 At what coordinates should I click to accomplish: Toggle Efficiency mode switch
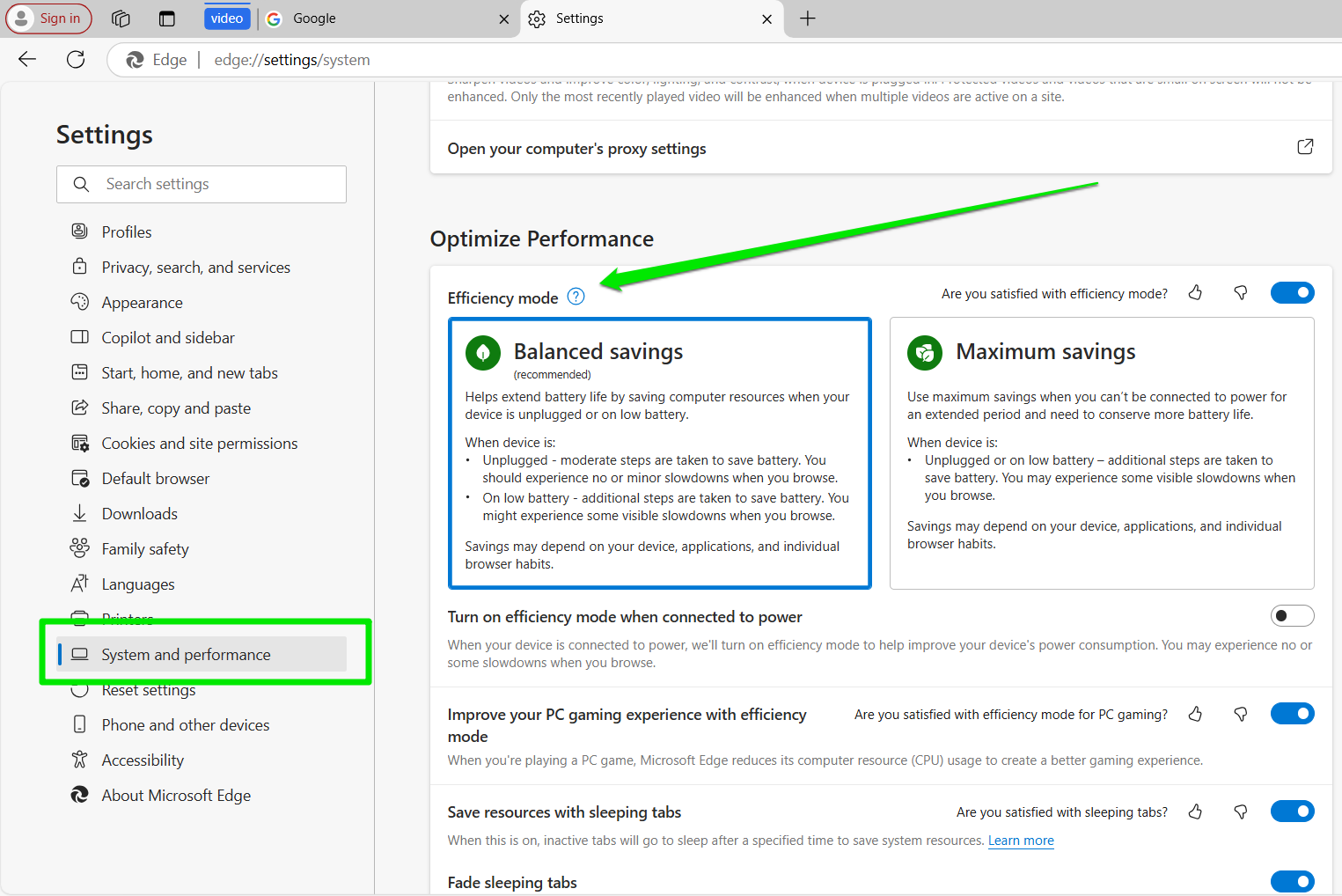[x=1292, y=292]
